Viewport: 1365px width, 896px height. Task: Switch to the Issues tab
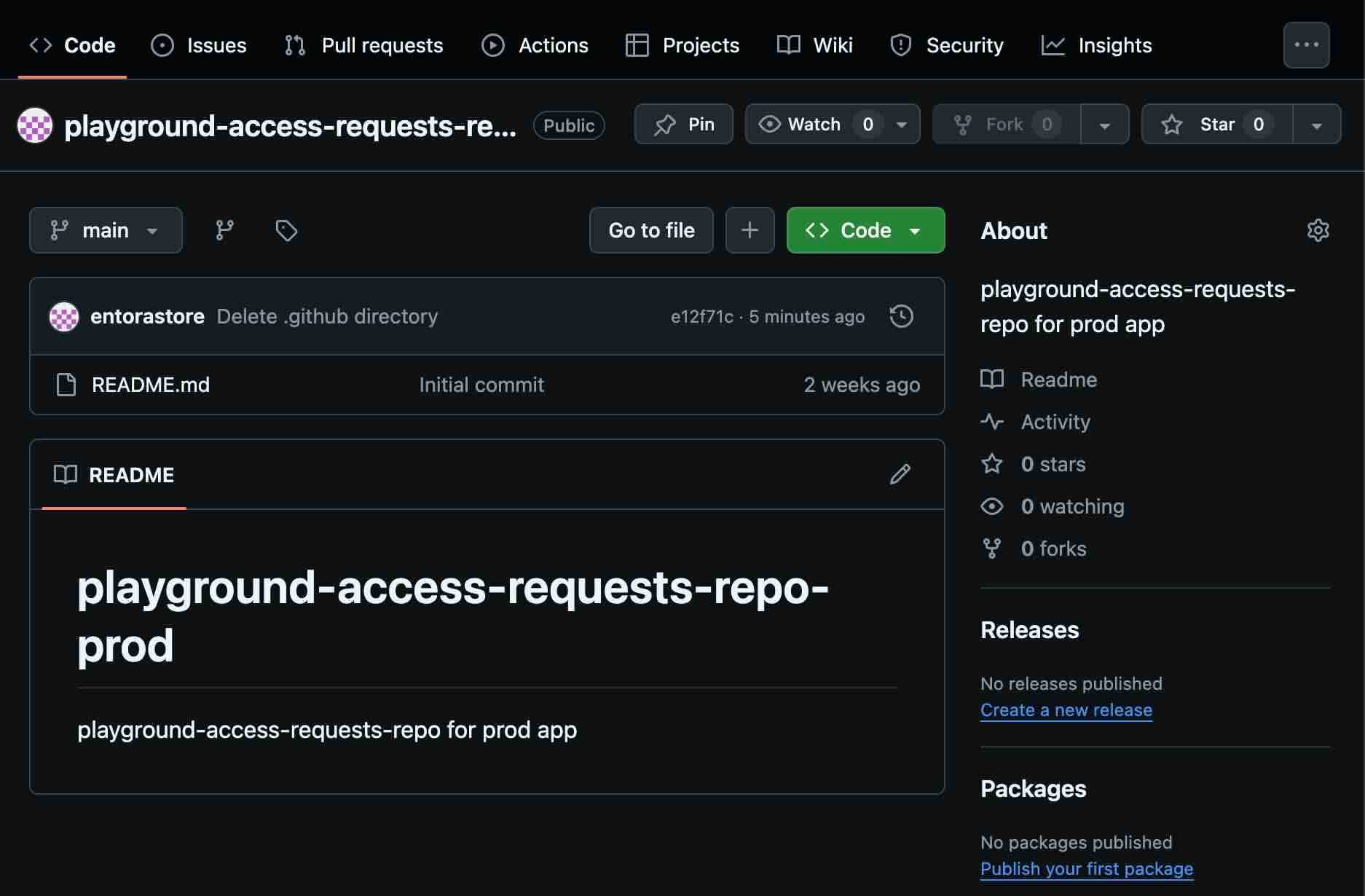[x=198, y=44]
